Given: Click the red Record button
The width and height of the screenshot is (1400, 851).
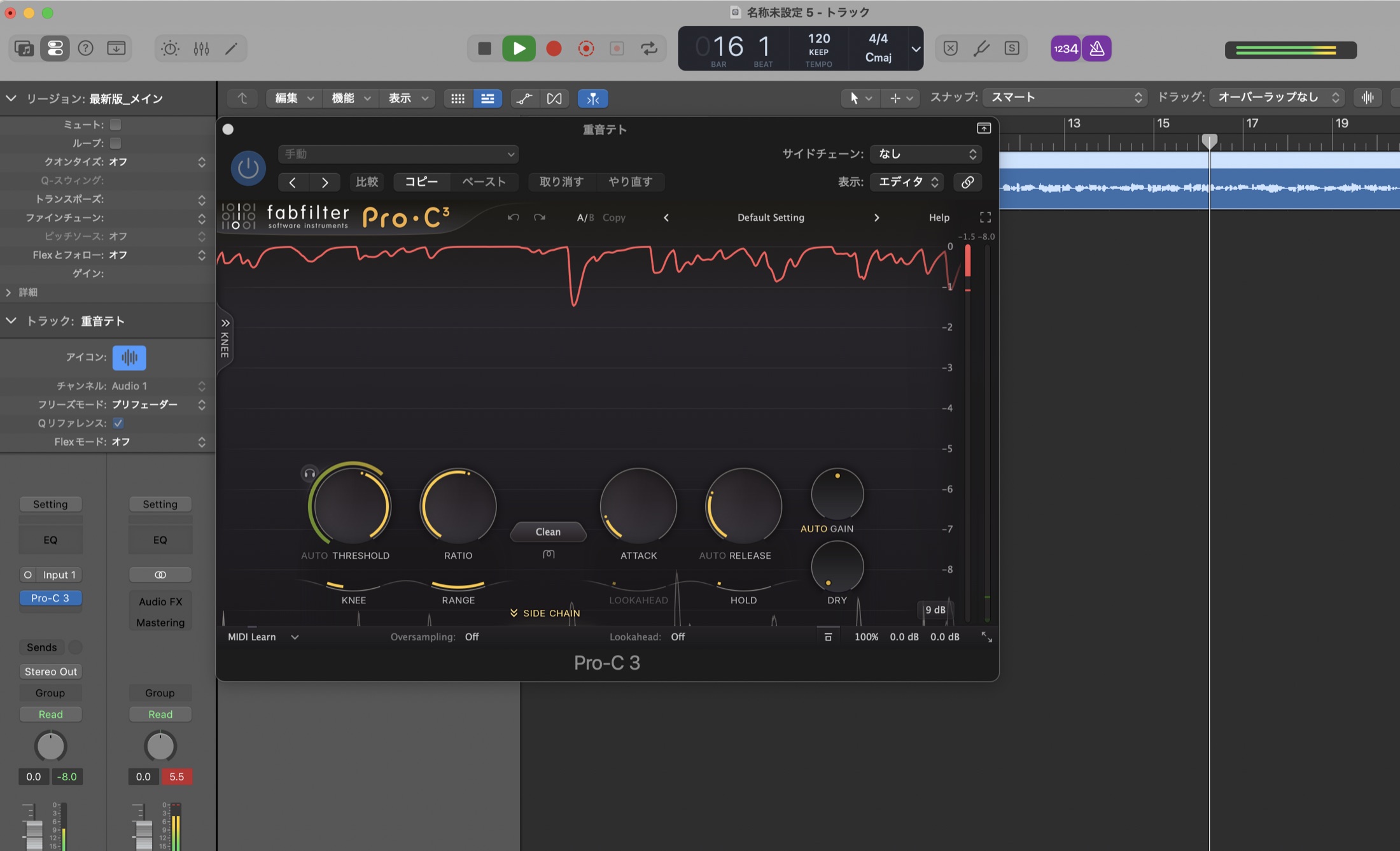Looking at the screenshot, I should pos(554,48).
